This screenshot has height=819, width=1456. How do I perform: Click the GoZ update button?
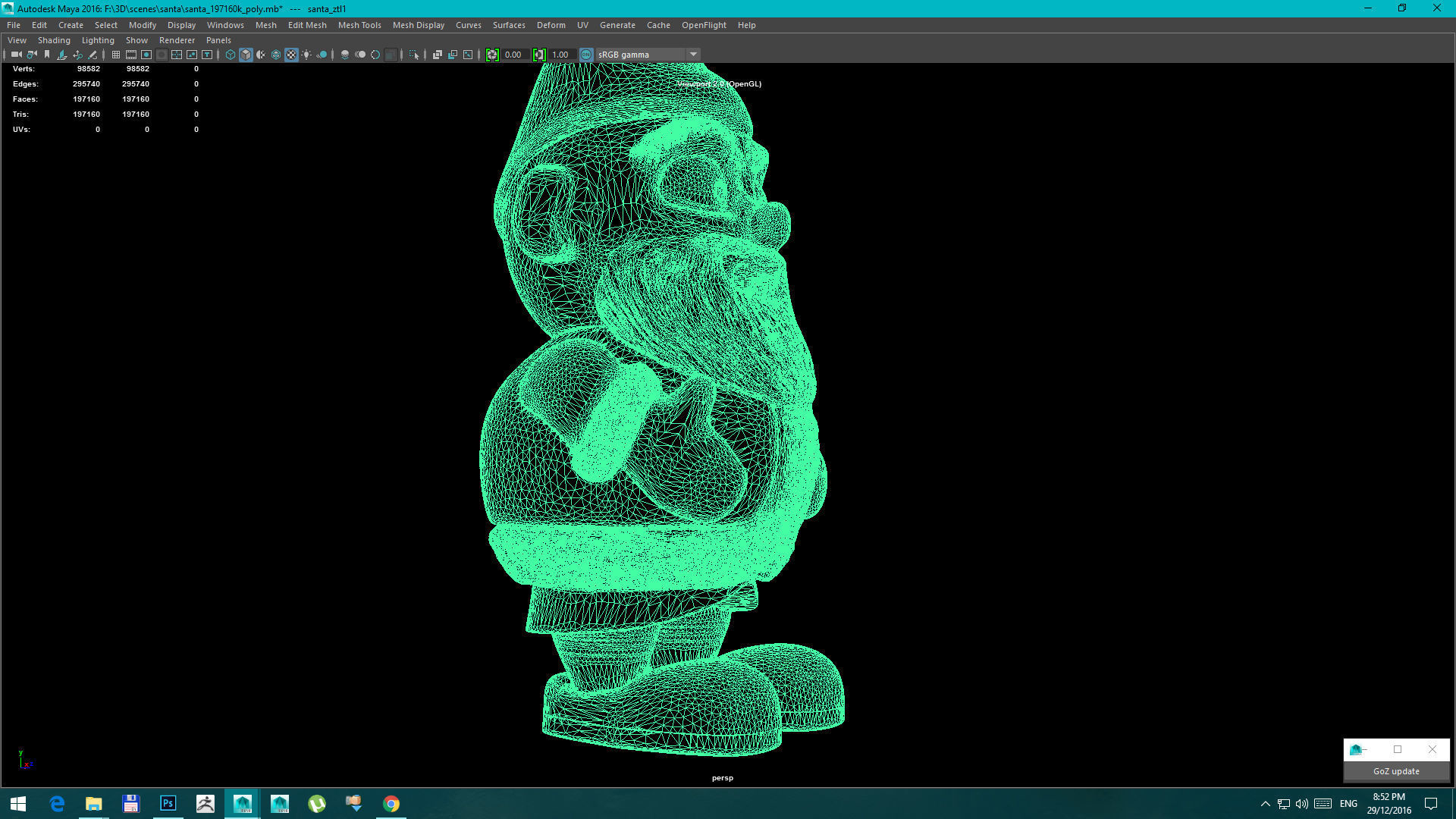pos(1396,771)
